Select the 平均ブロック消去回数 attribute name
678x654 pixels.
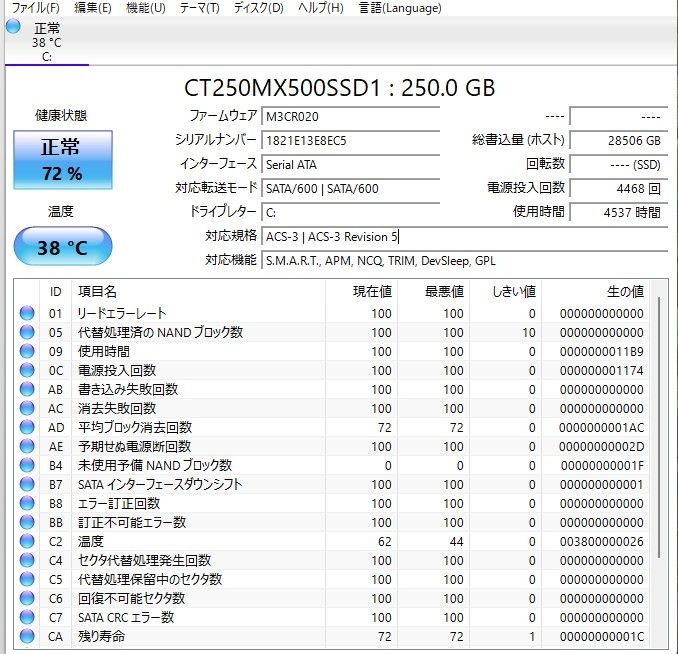(135, 427)
